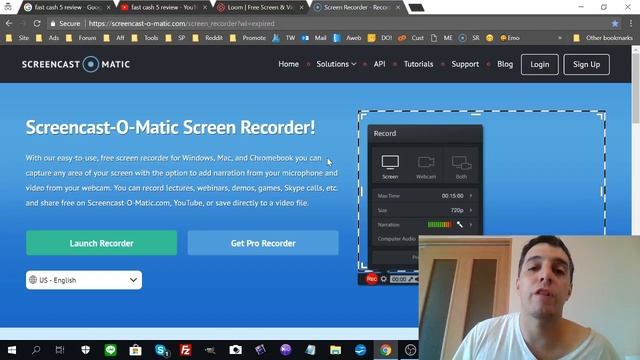This screenshot has height=360, width=640.
Task: Open API in the site navigation
Action: coord(380,64)
